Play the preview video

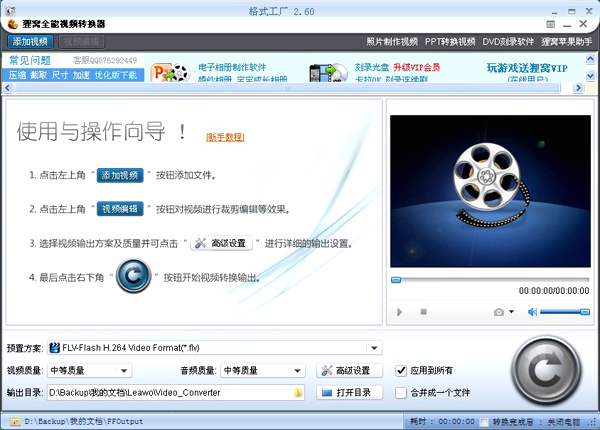[399, 312]
